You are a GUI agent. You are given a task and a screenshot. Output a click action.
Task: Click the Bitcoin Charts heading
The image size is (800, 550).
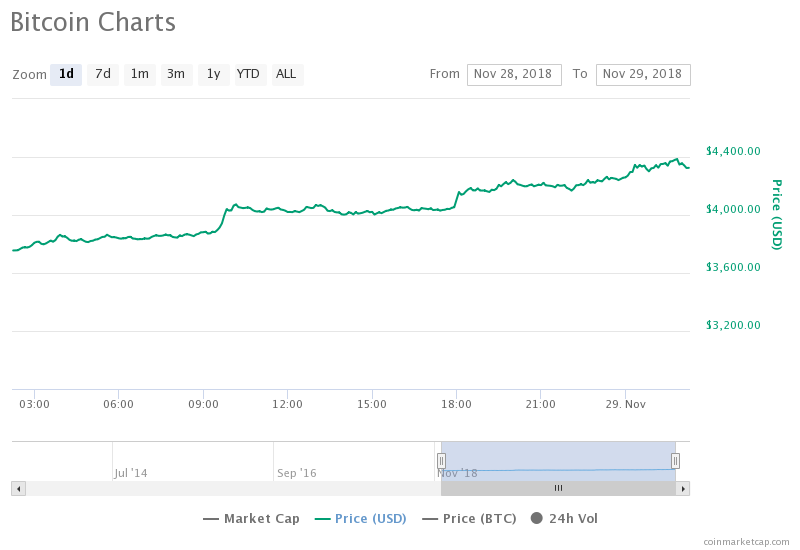(93, 22)
